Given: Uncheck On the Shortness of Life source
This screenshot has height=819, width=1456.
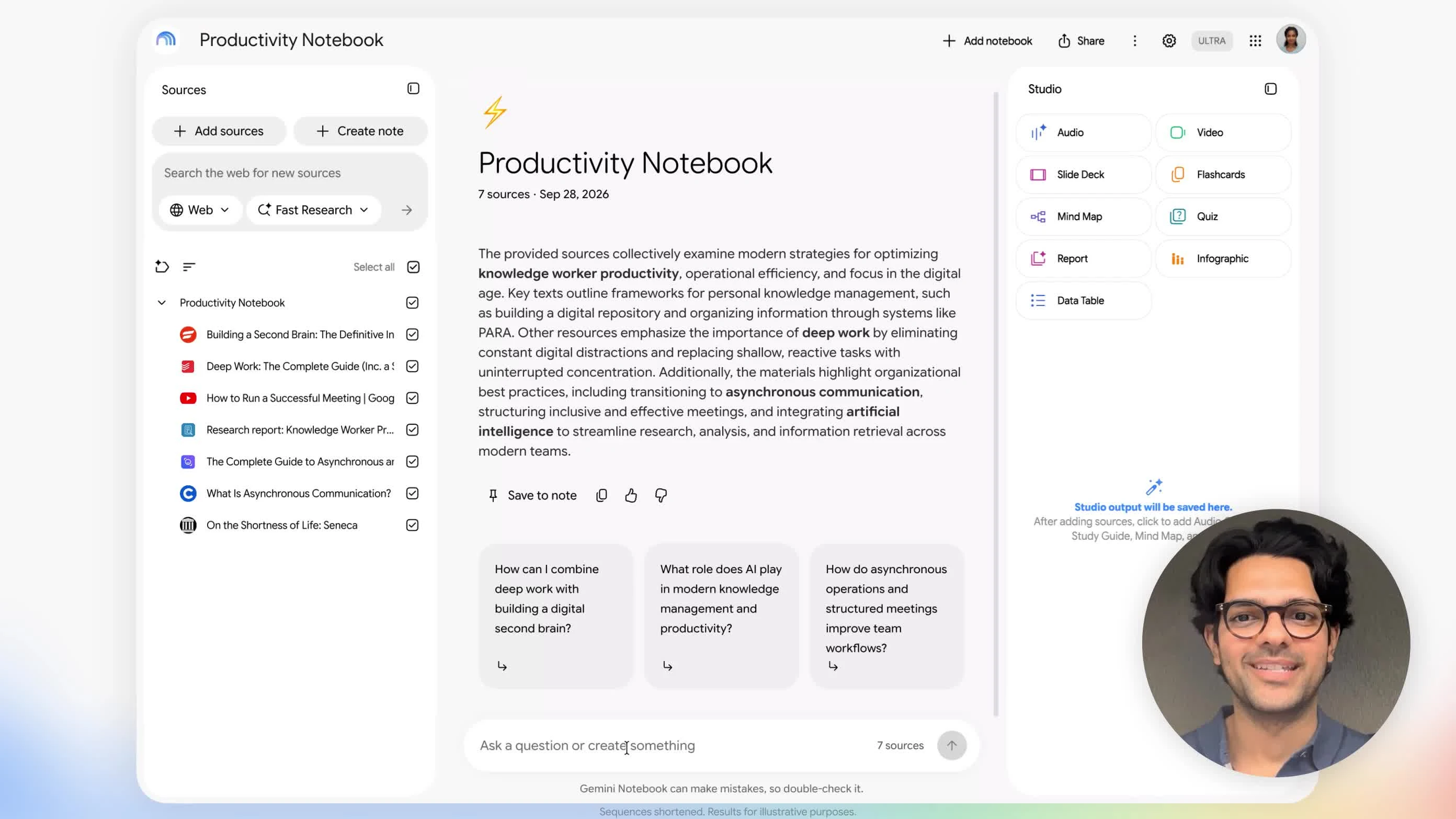Looking at the screenshot, I should (412, 525).
